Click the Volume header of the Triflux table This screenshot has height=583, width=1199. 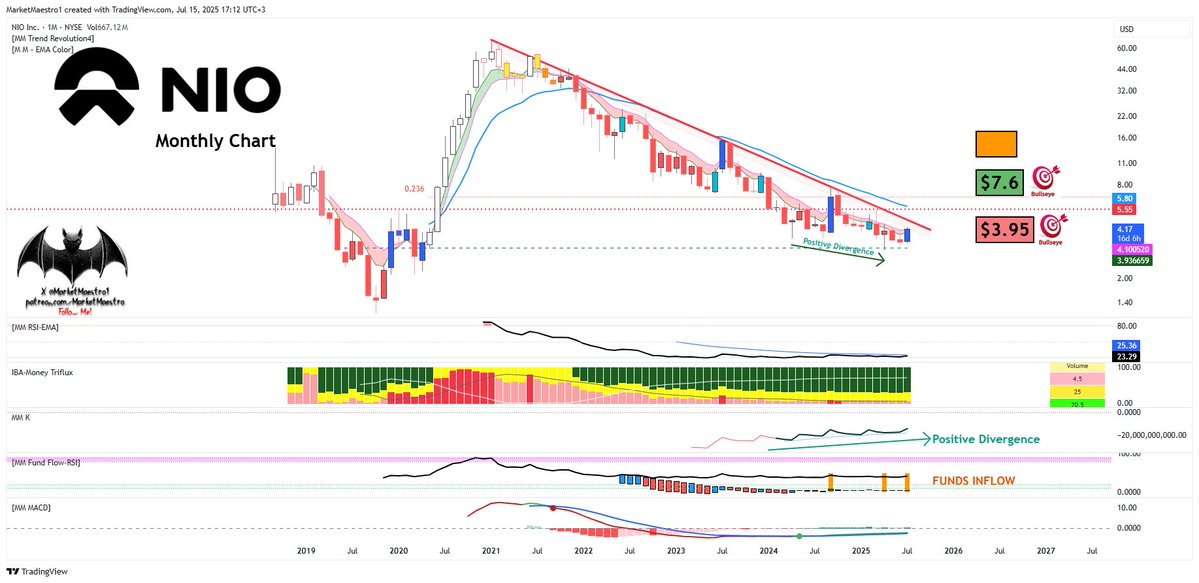coord(1077,366)
